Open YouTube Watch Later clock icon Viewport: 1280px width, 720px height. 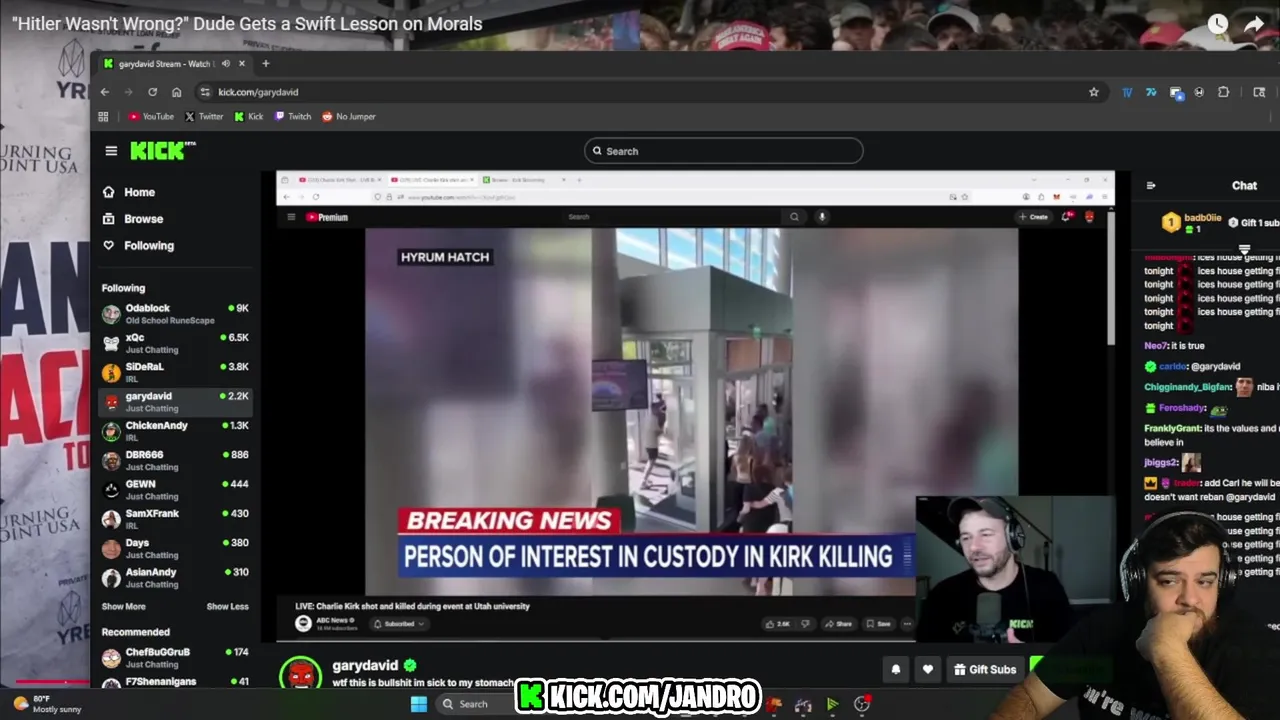(x=1217, y=24)
